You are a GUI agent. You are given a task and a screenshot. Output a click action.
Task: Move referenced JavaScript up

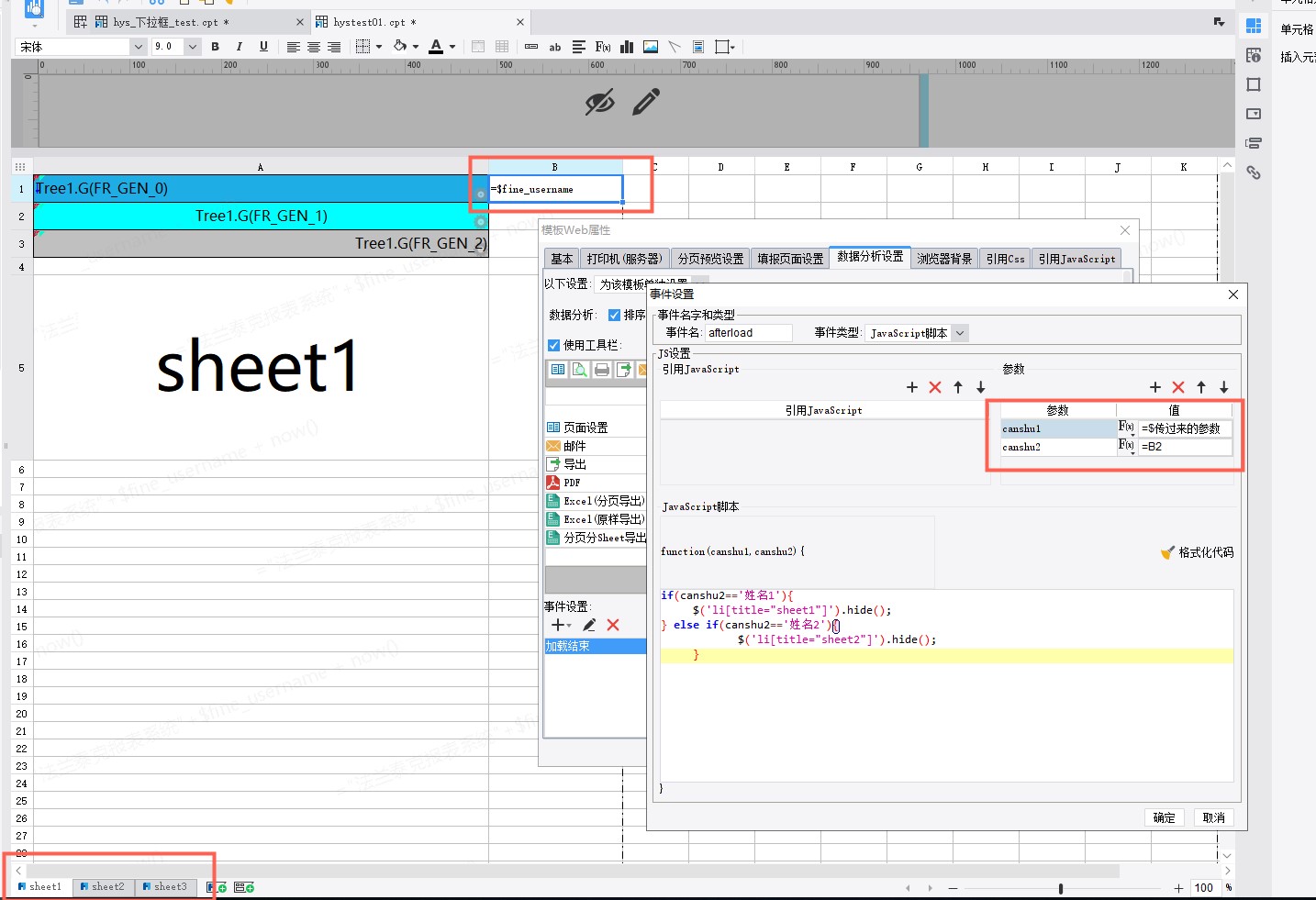(958, 387)
